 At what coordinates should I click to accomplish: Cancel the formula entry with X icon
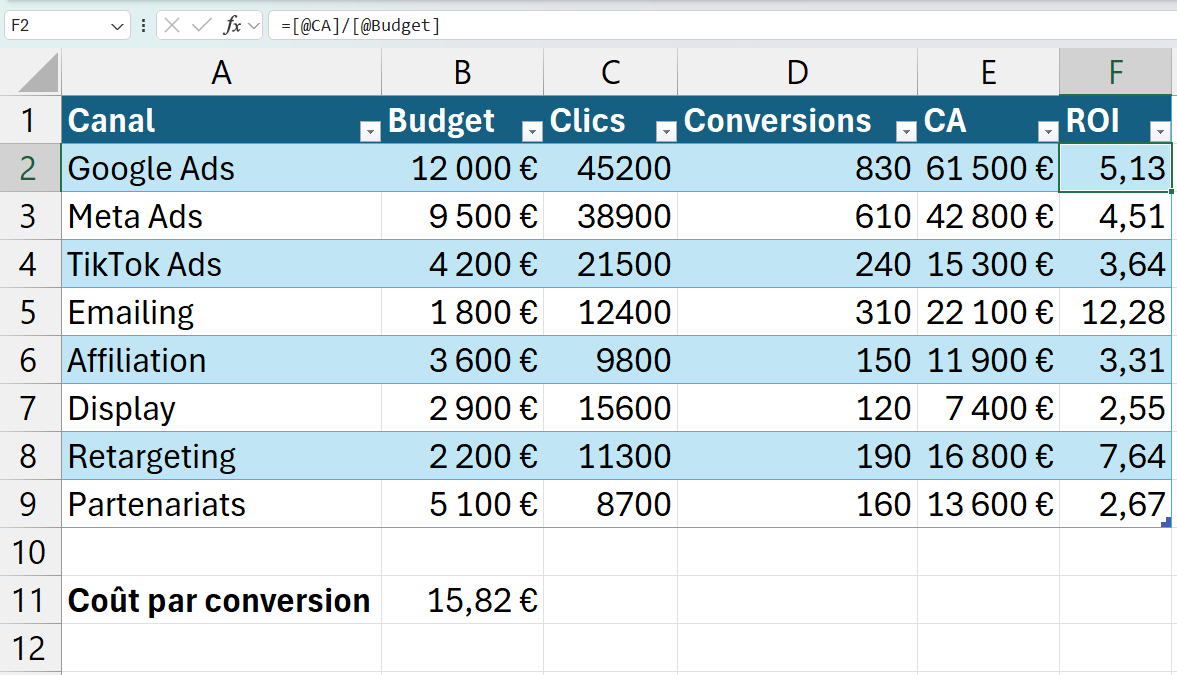[172, 26]
